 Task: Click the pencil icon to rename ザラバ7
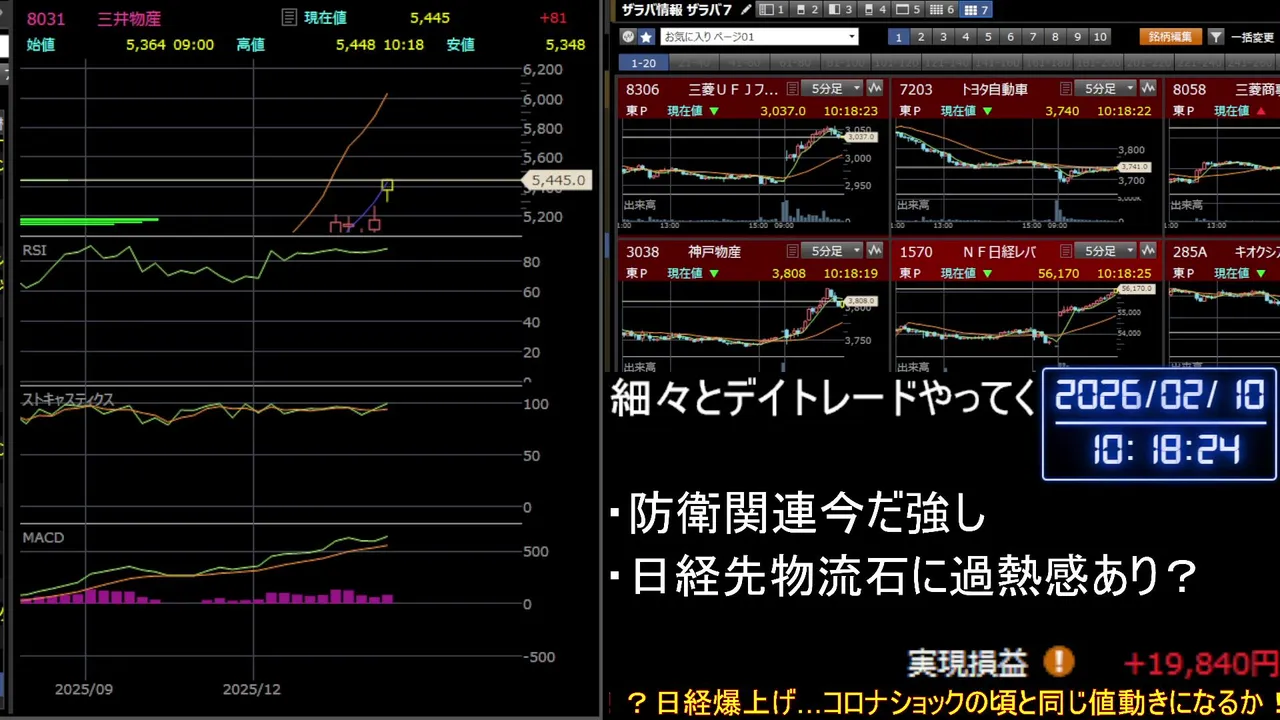point(745,10)
